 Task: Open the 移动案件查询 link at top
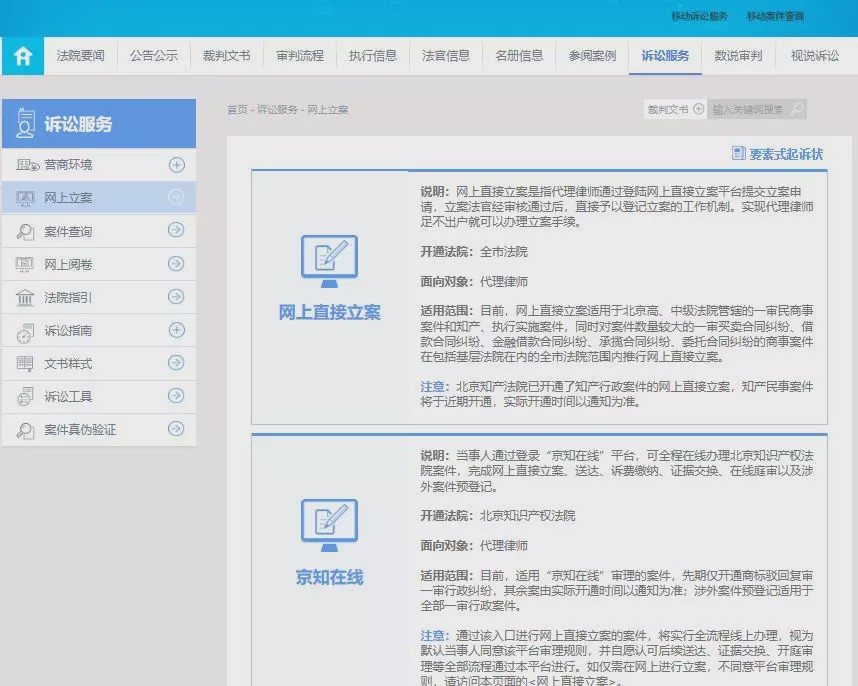click(774, 16)
